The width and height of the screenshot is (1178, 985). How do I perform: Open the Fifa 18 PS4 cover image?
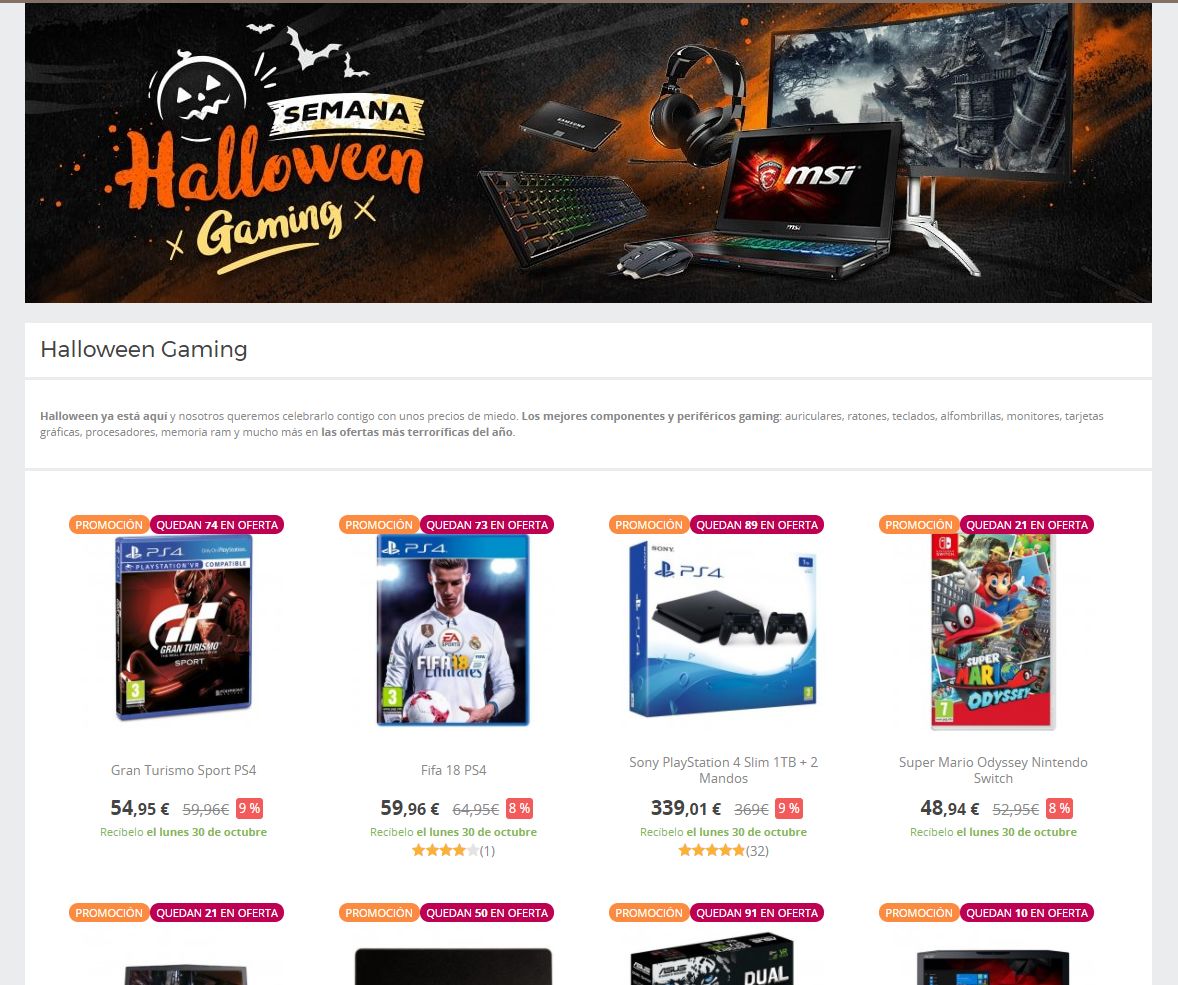[x=453, y=630]
